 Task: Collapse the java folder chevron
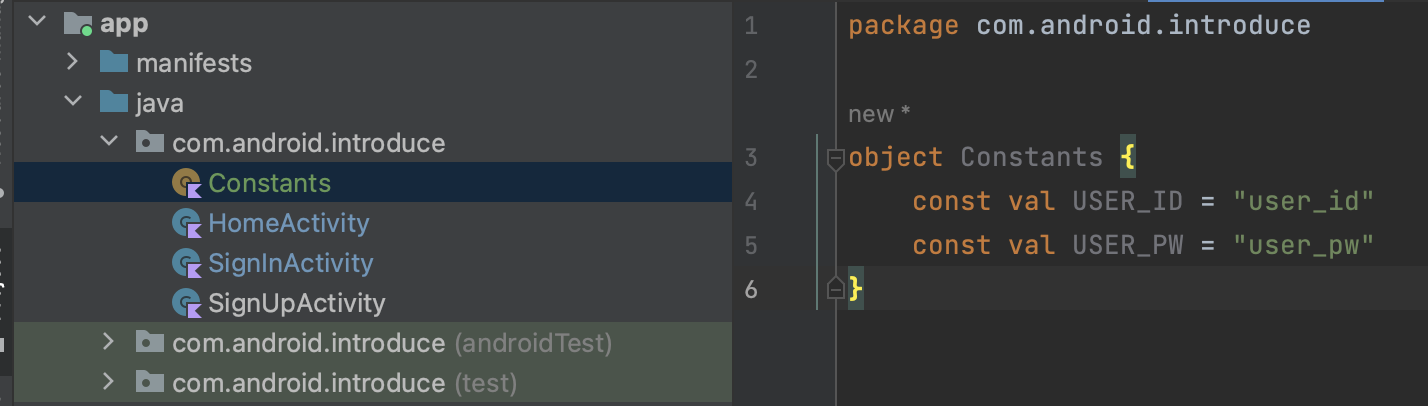[x=72, y=102]
